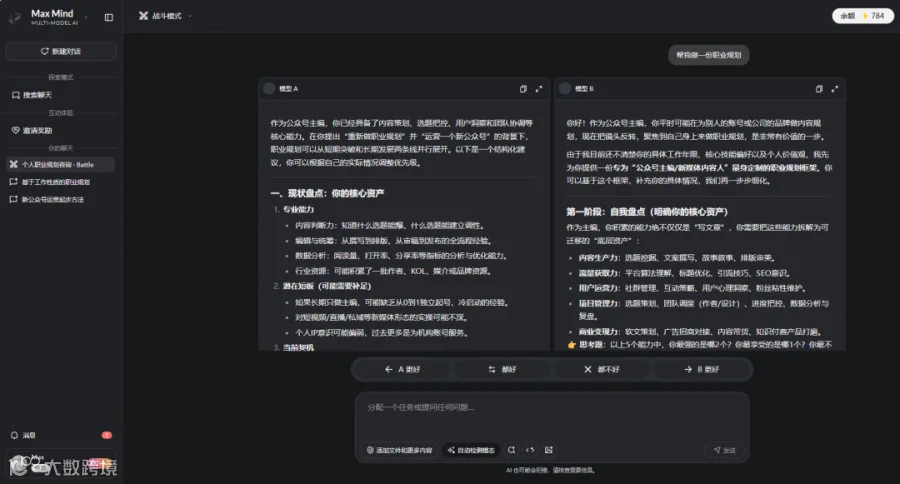
Task: Copy Model B's response
Action: [x=818, y=89]
